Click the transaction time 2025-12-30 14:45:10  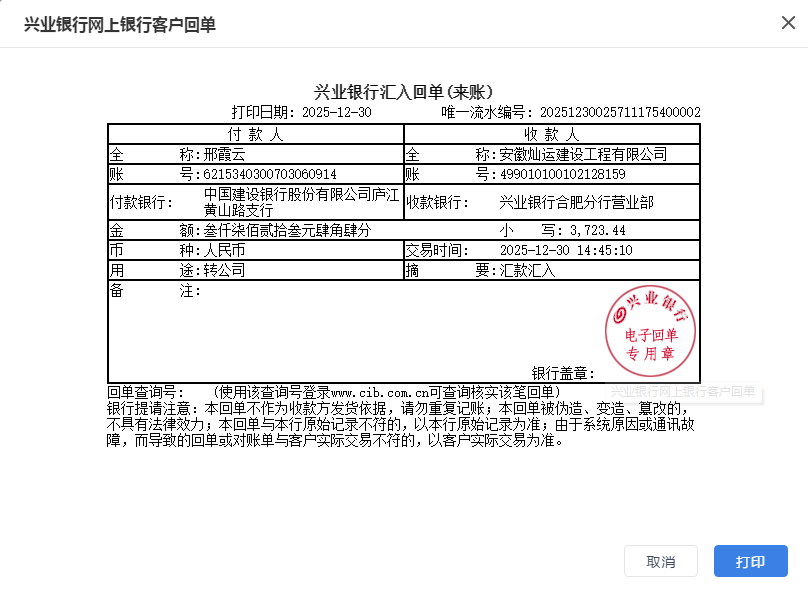565,250
